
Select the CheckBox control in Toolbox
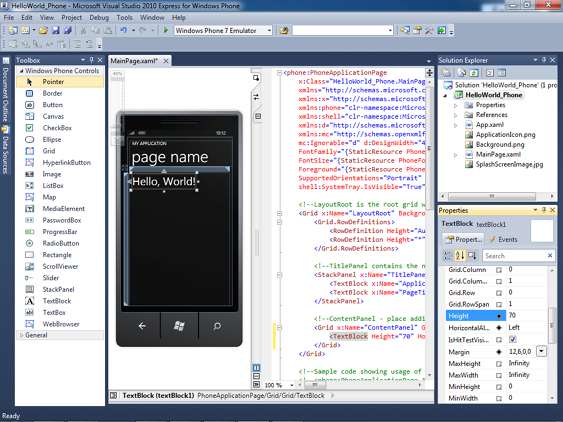pyautogui.click(x=60, y=128)
